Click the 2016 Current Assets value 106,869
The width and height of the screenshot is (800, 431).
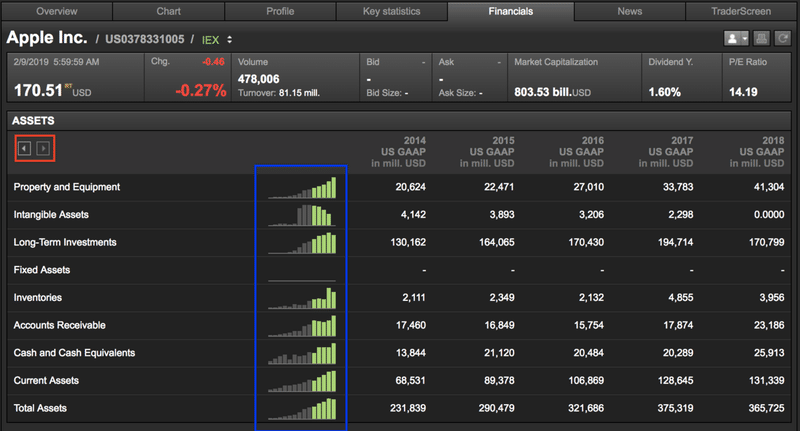pyautogui.click(x=586, y=380)
